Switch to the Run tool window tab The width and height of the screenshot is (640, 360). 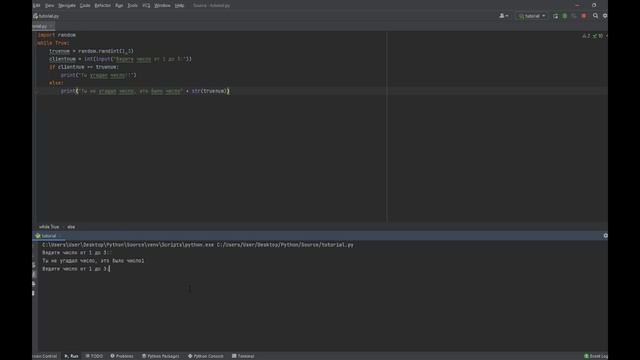point(71,356)
